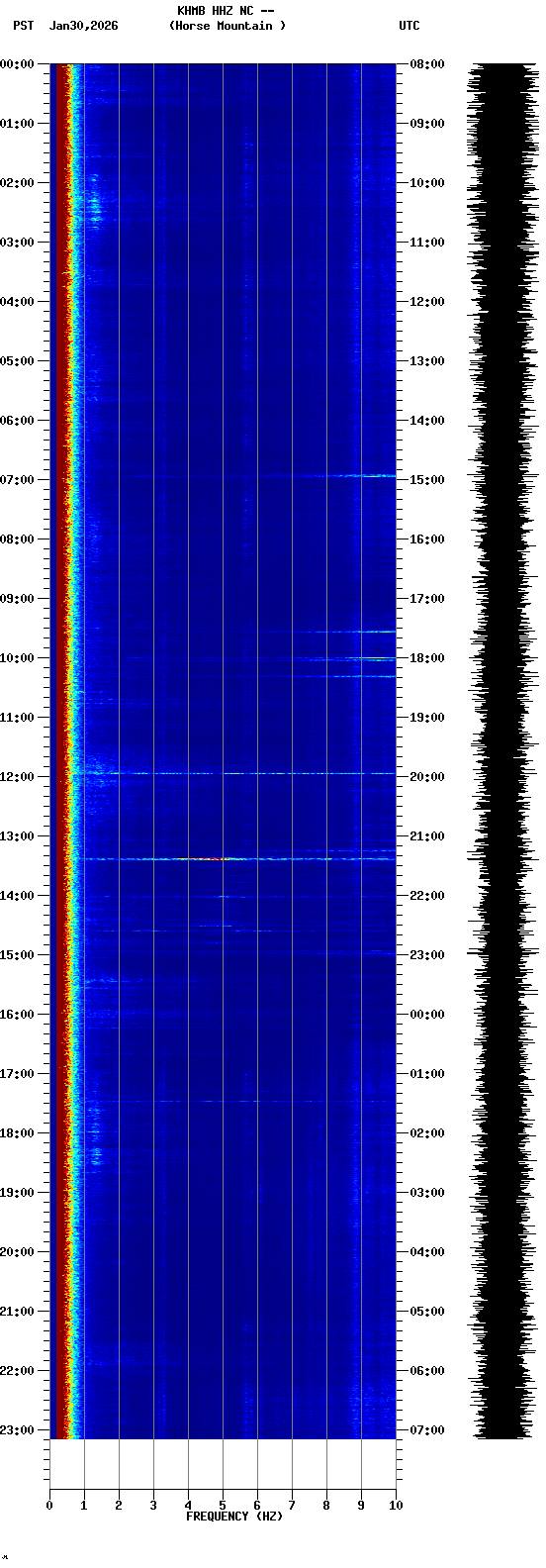Click the 3 frequency axis tick label
546x1568 pixels.
coord(153,1506)
